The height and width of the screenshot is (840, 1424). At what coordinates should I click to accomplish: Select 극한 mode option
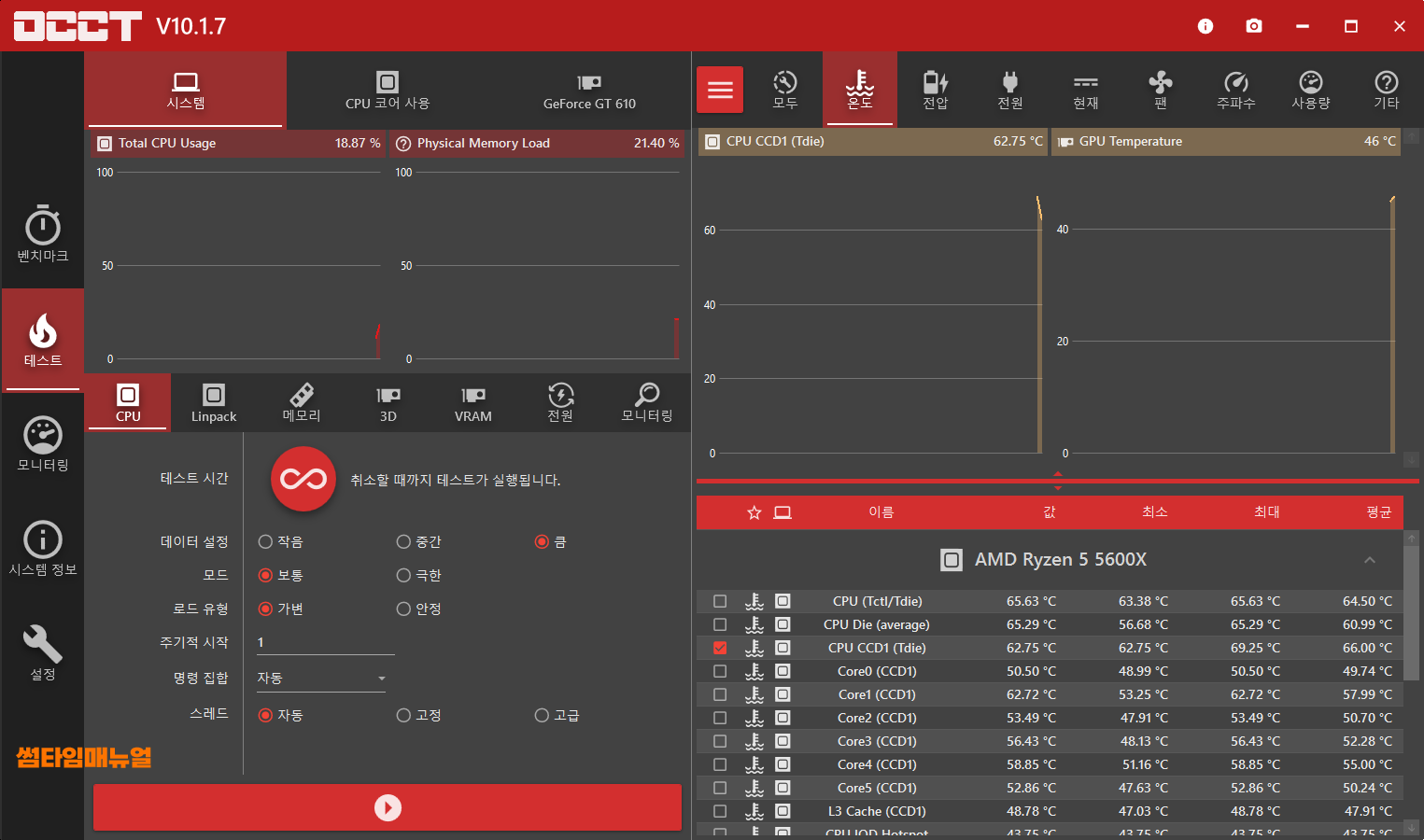click(x=419, y=575)
